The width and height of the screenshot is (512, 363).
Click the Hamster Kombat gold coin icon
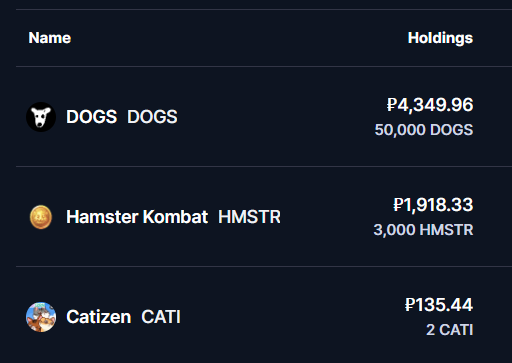click(41, 217)
